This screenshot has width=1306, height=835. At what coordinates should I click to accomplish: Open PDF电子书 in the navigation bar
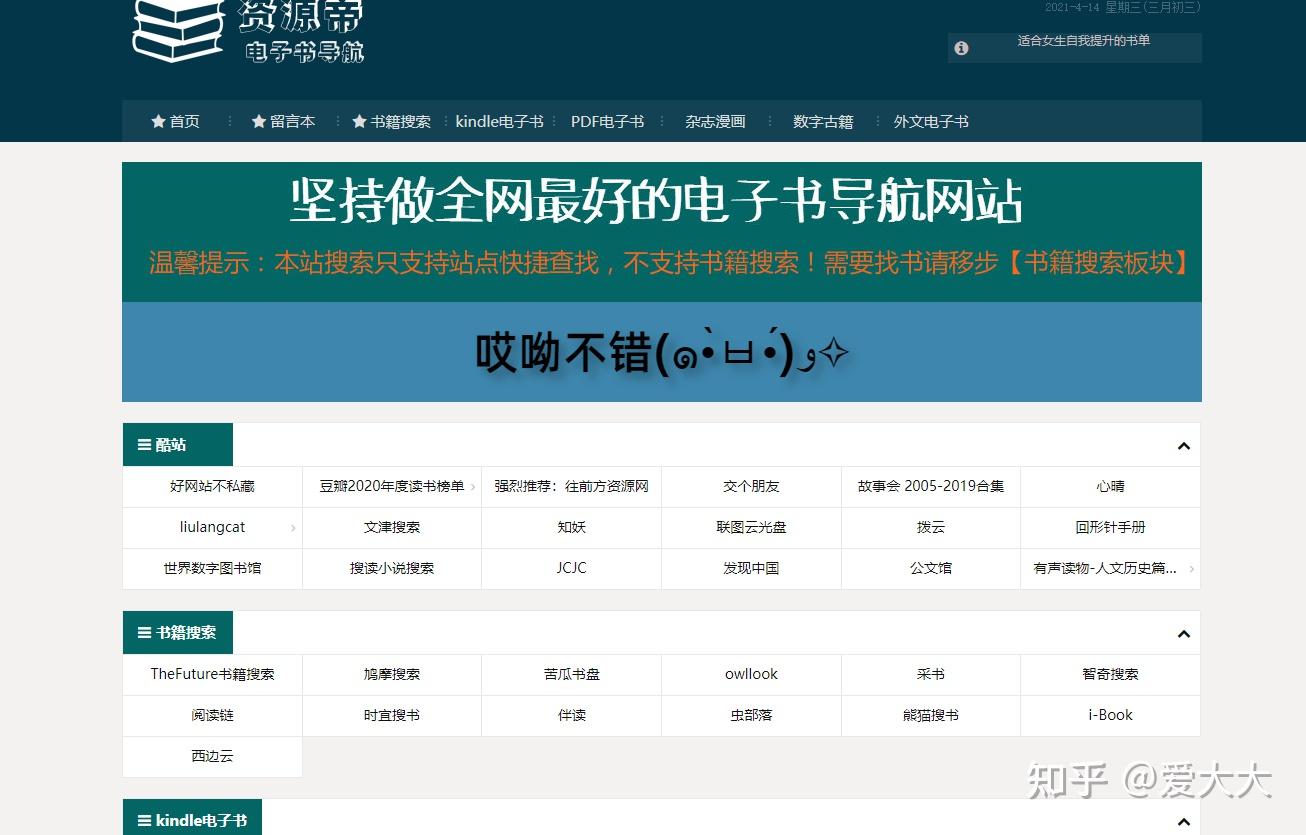point(607,121)
